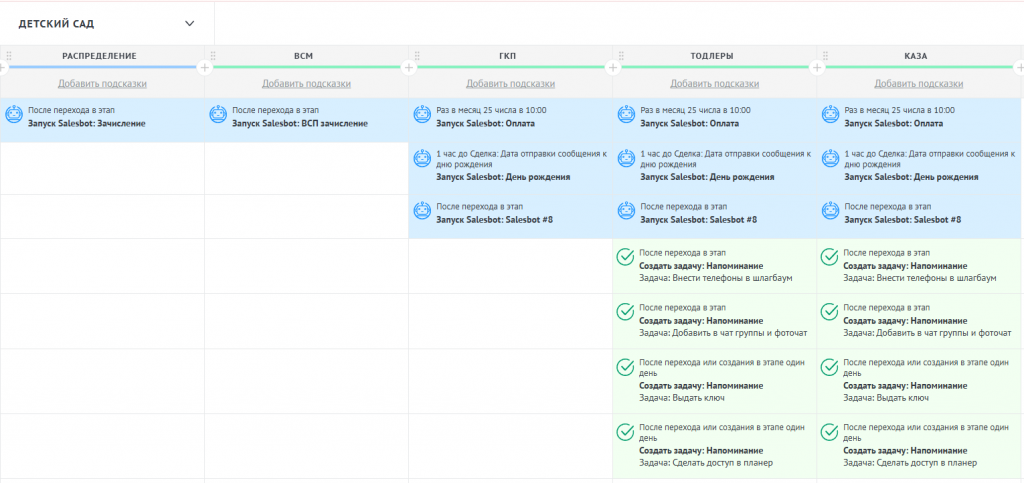Click the drag handle of ТОДЛЕРЫ column

pyautogui.click(x=622, y=56)
